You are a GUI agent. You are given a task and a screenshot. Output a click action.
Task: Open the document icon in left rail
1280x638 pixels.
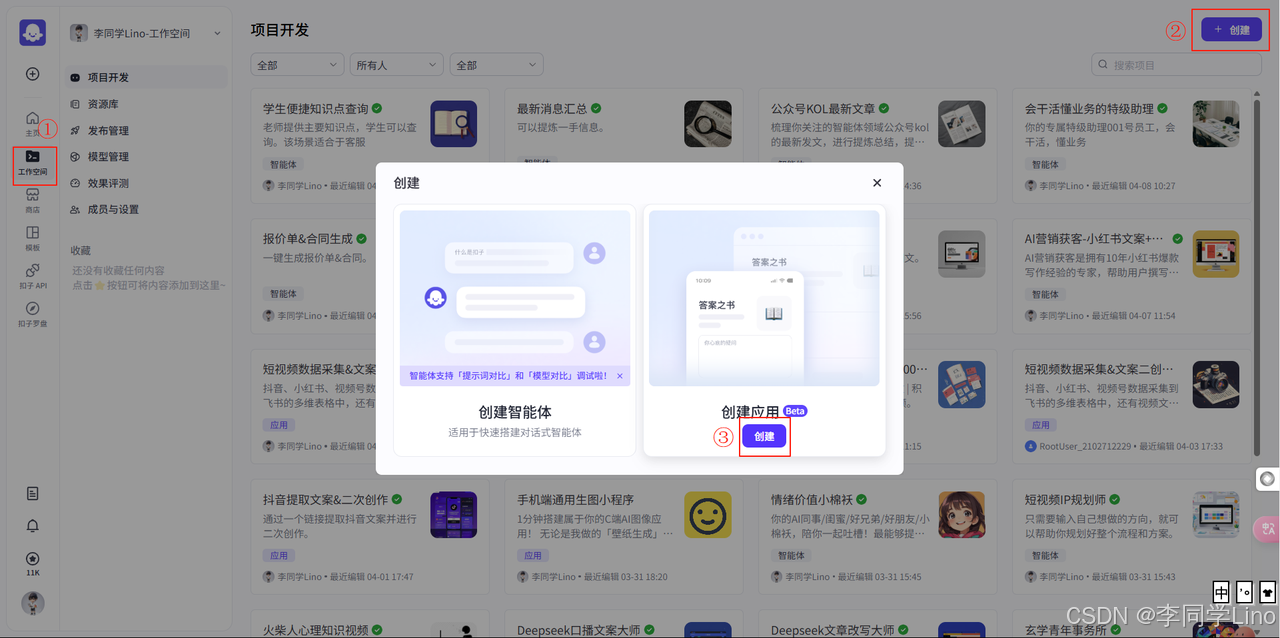33,493
